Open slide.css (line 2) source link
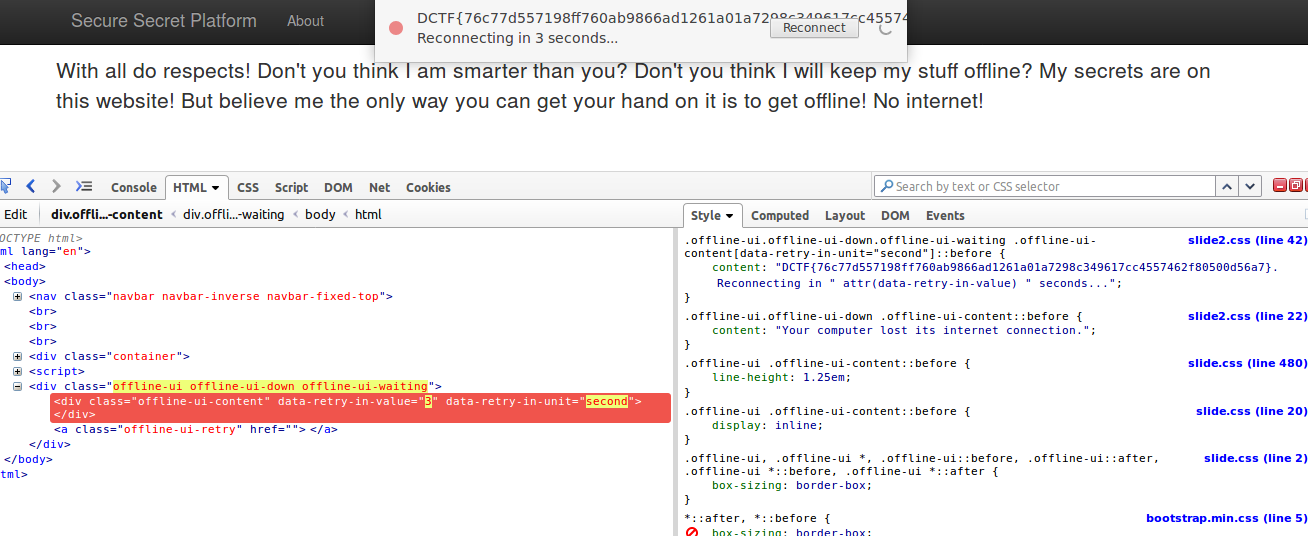The image size is (1308, 536). coord(1255,458)
